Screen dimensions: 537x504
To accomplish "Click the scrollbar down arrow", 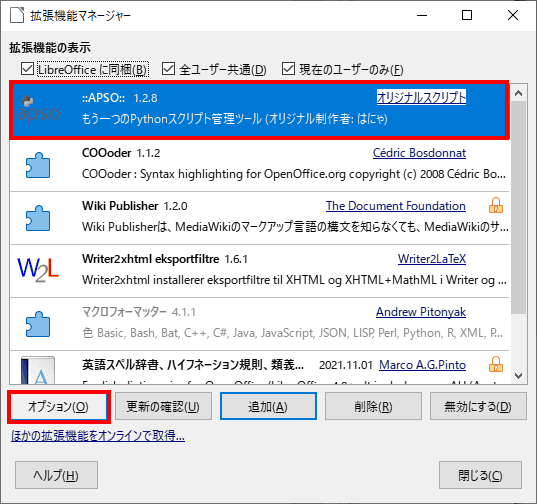I will coord(519,376).
